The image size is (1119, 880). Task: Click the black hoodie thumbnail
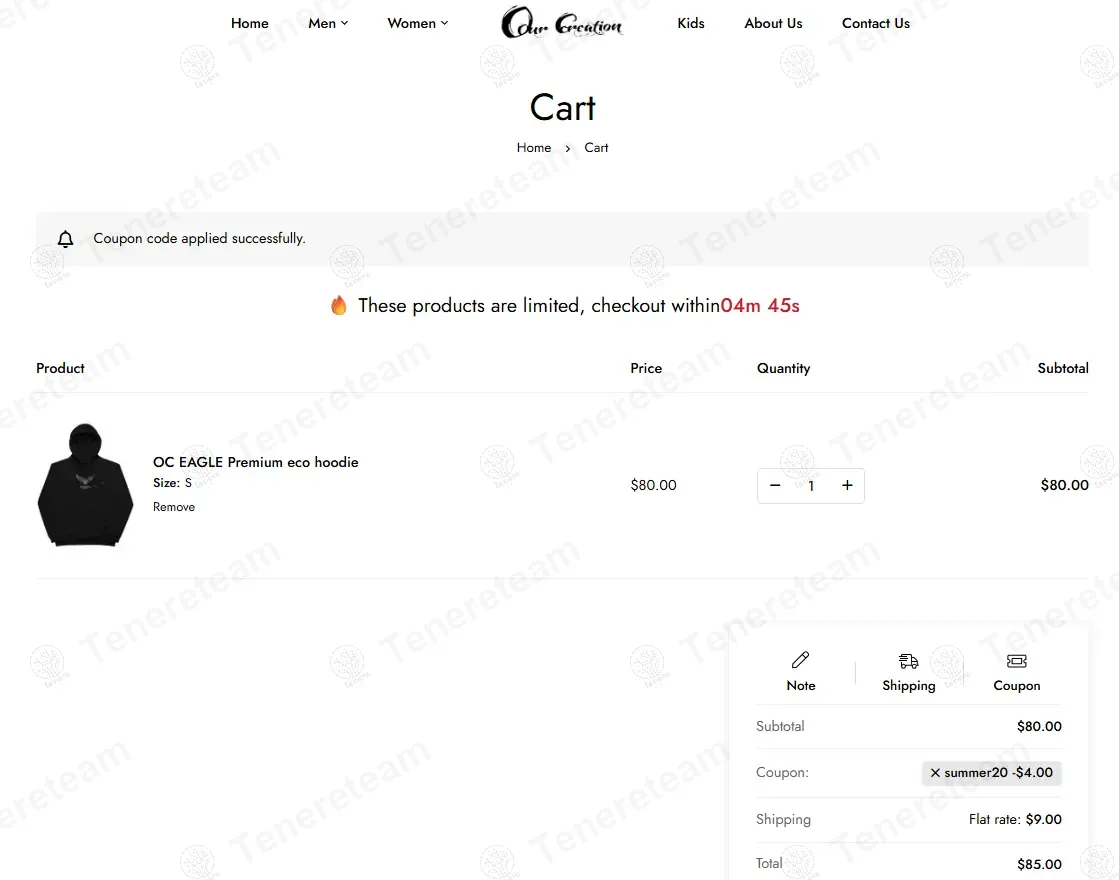tap(85, 485)
